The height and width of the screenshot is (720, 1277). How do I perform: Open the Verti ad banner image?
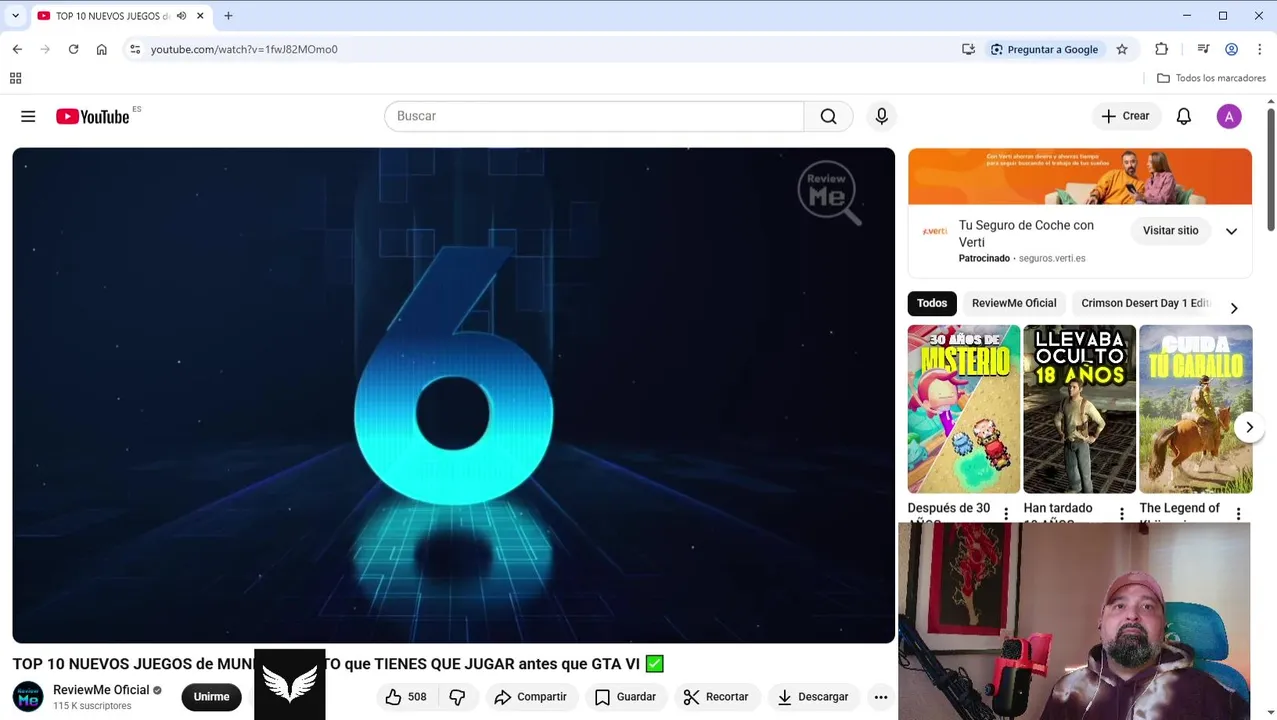coord(1079,176)
